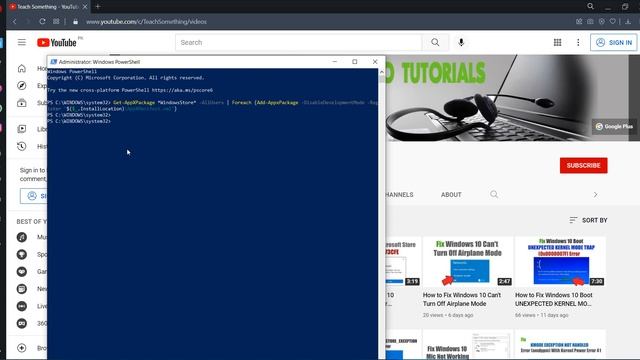640x360 pixels.
Task: Open the browser downloads icon
Action: click(628, 22)
